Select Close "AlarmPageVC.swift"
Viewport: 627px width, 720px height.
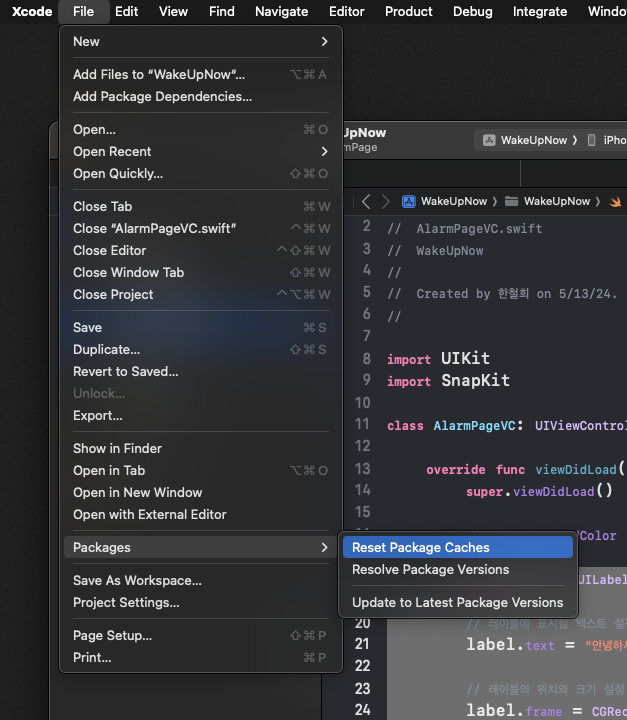click(x=201, y=228)
